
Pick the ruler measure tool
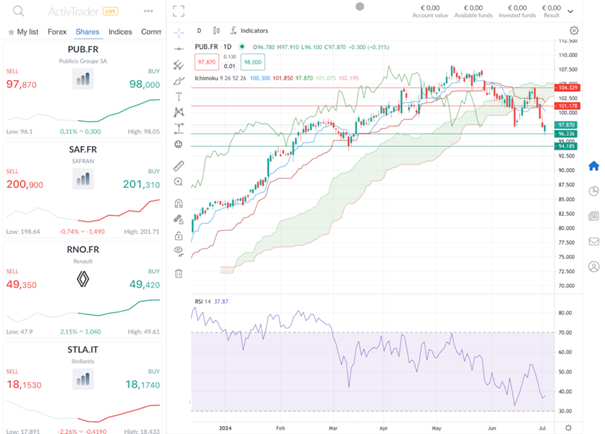[178, 165]
